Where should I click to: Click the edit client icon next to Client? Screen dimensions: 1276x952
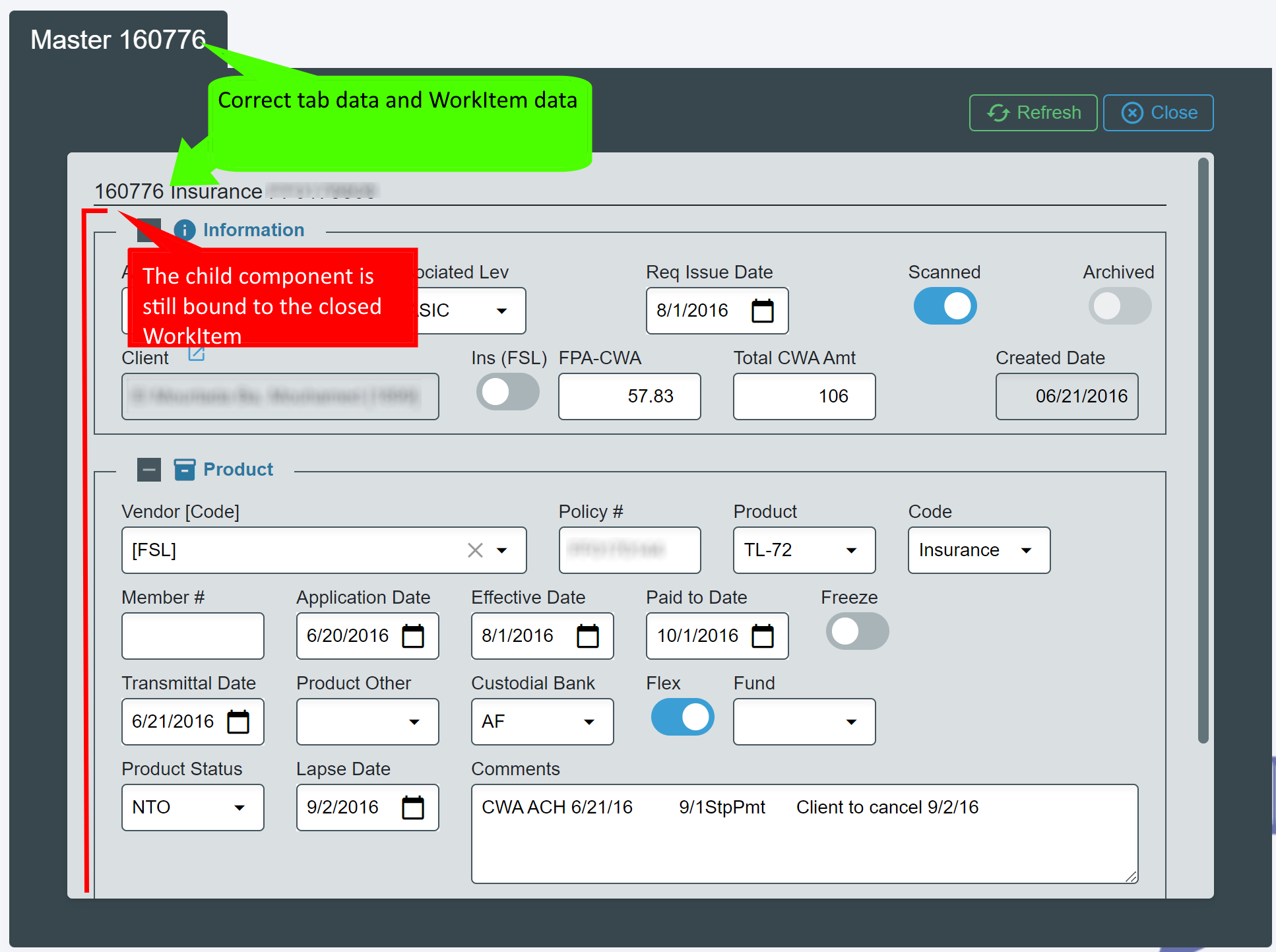click(x=197, y=354)
